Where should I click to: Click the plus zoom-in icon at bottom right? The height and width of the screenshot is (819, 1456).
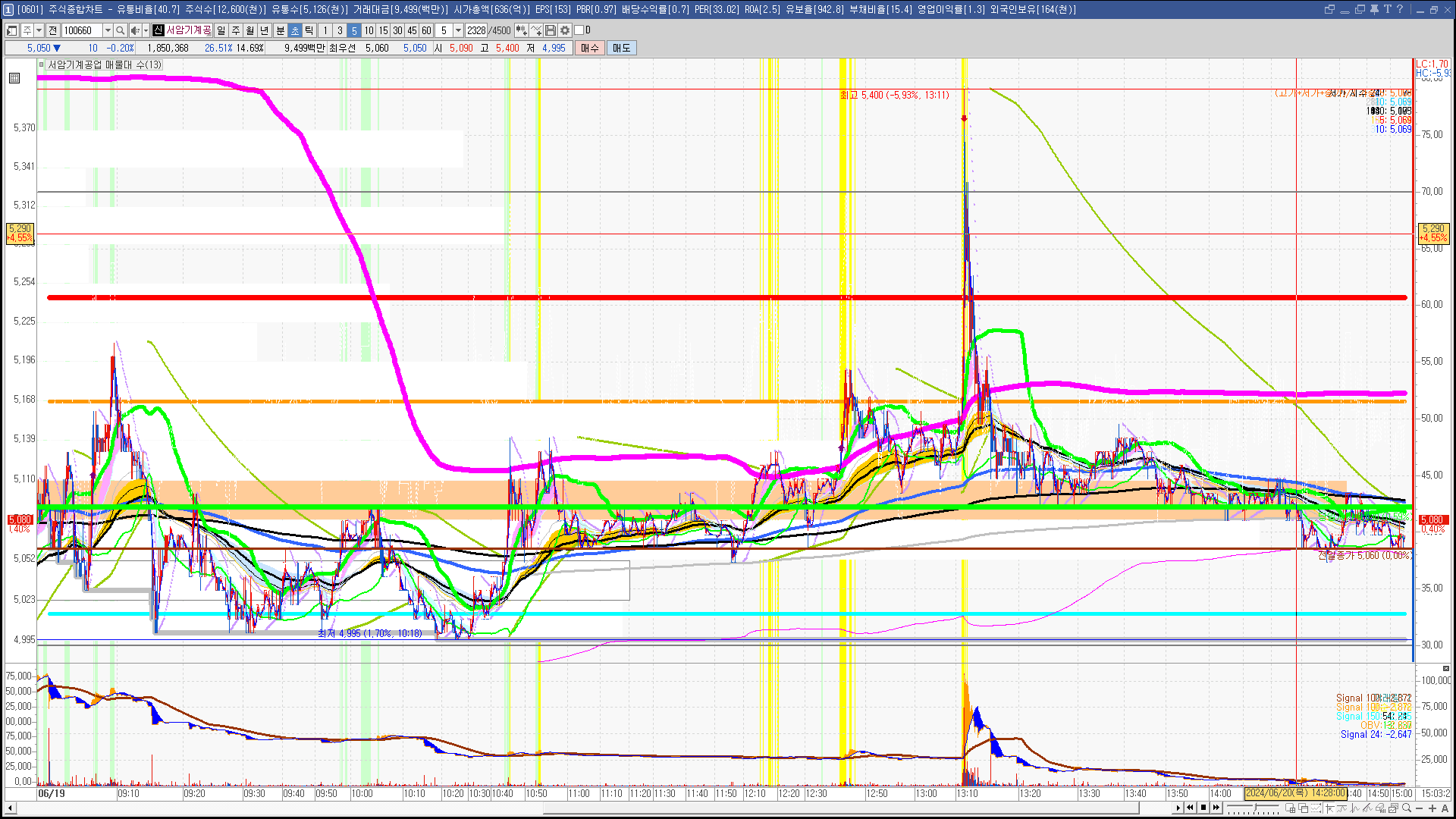(x=1432, y=808)
